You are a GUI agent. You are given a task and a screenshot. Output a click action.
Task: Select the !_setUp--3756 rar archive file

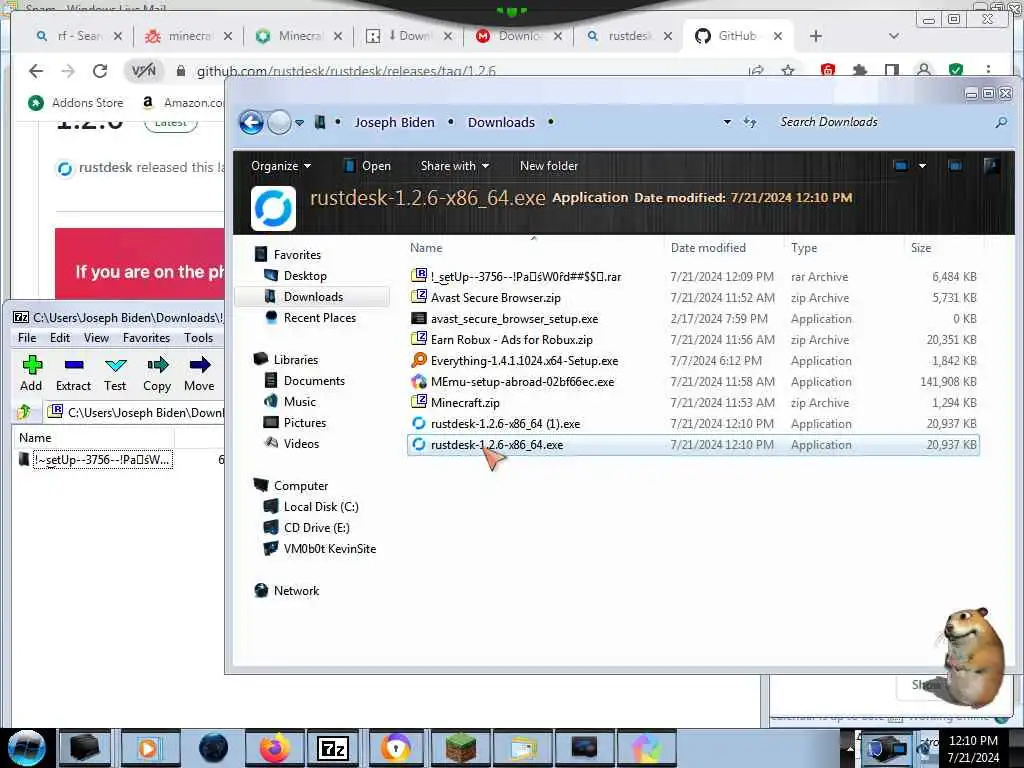[693, 277]
